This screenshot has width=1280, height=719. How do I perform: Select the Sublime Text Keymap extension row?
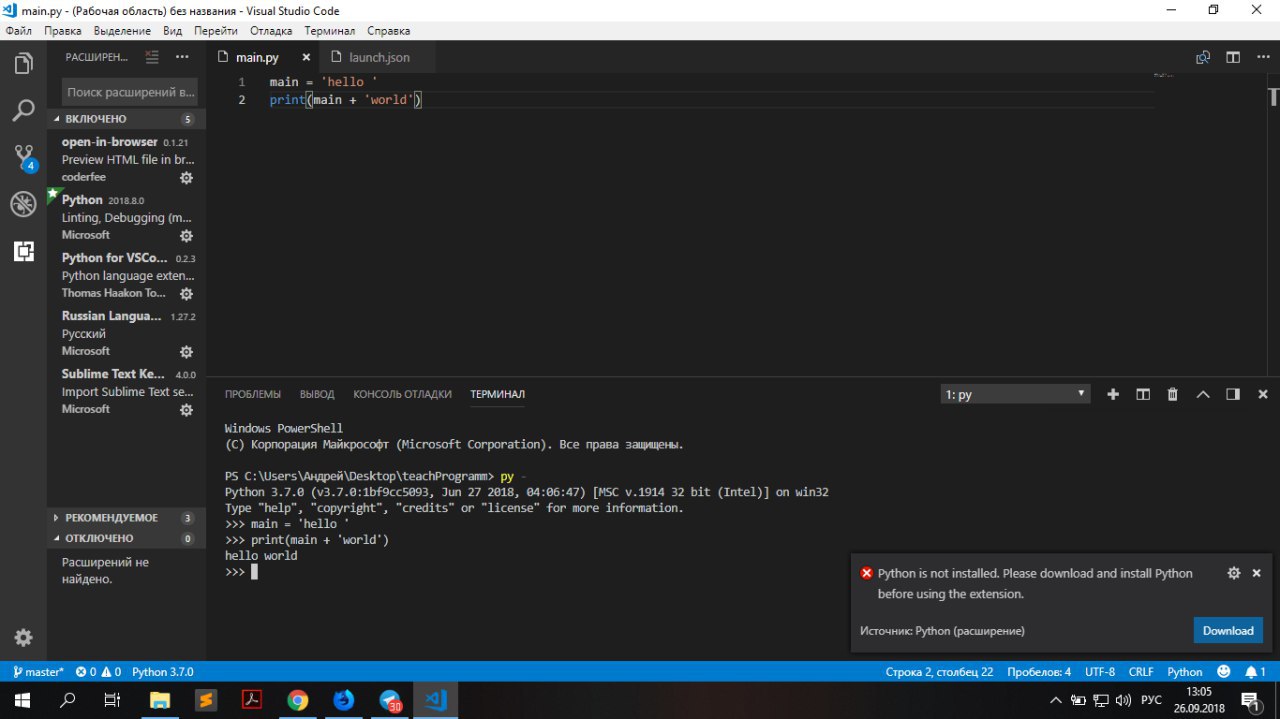(x=126, y=391)
